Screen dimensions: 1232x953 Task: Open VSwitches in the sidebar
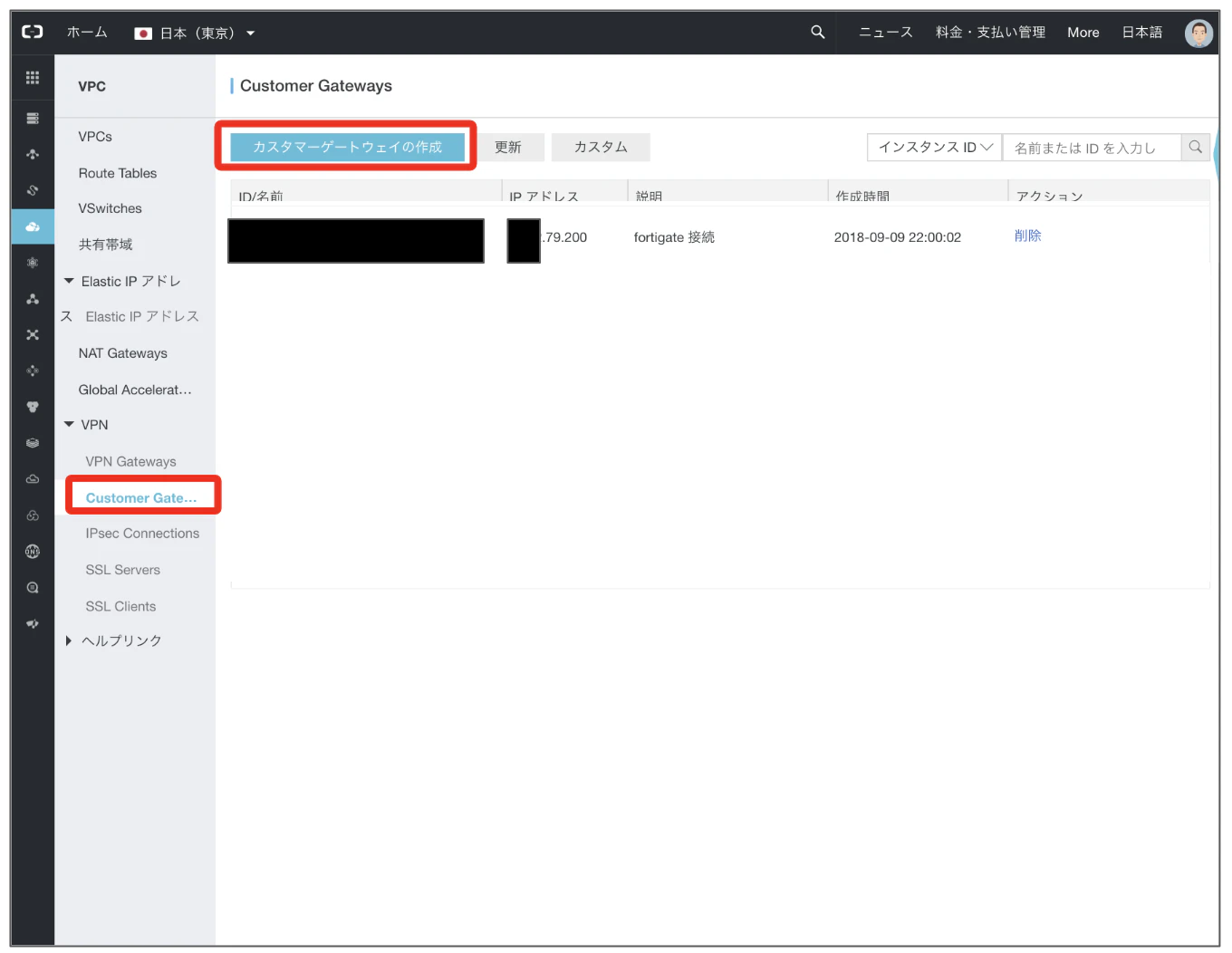111,208
